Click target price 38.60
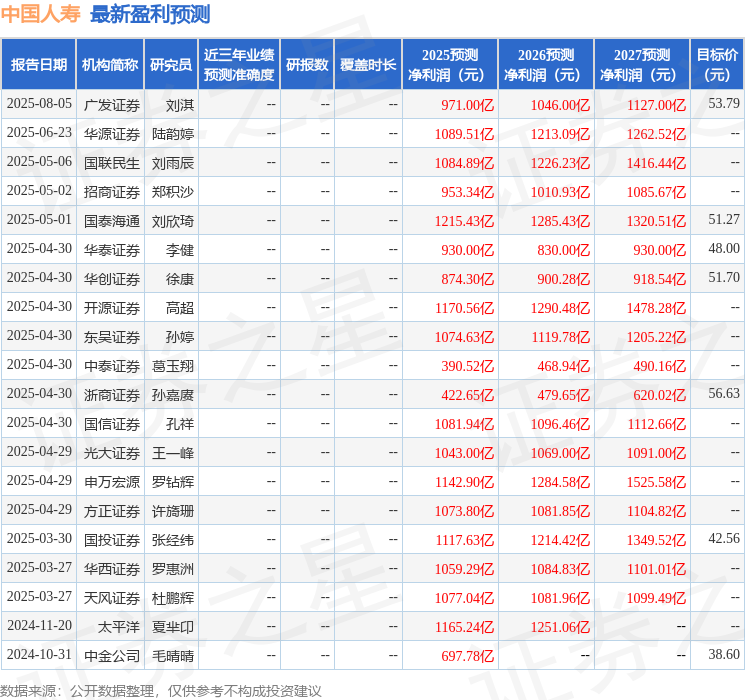 (x=724, y=654)
